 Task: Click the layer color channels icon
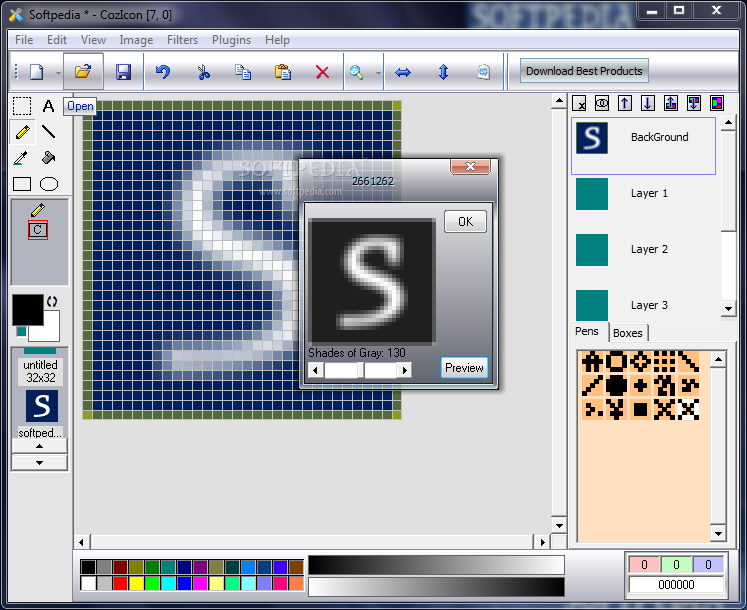(717, 103)
